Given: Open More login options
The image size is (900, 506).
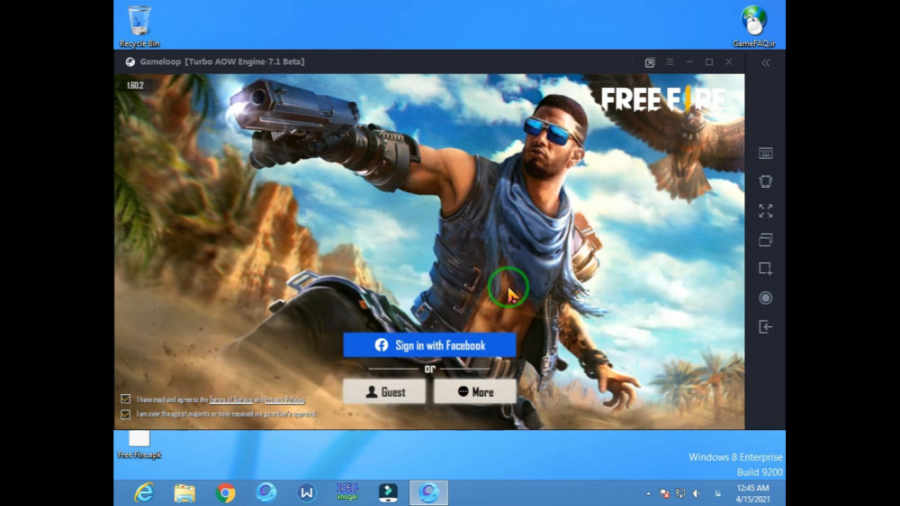Looking at the screenshot, I should coord(475,392).
